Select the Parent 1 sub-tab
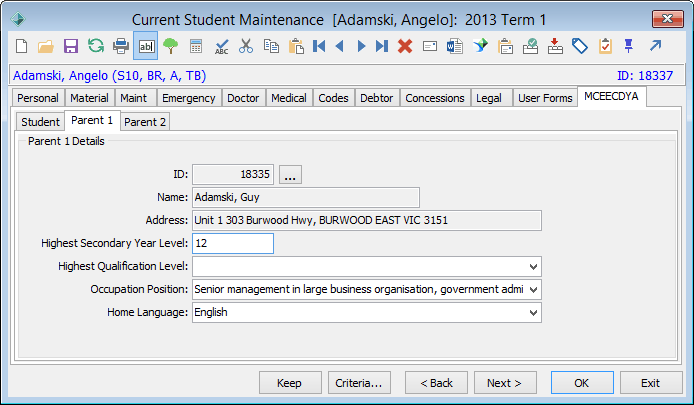Screen dimensions: 694x405 (92, 120)
